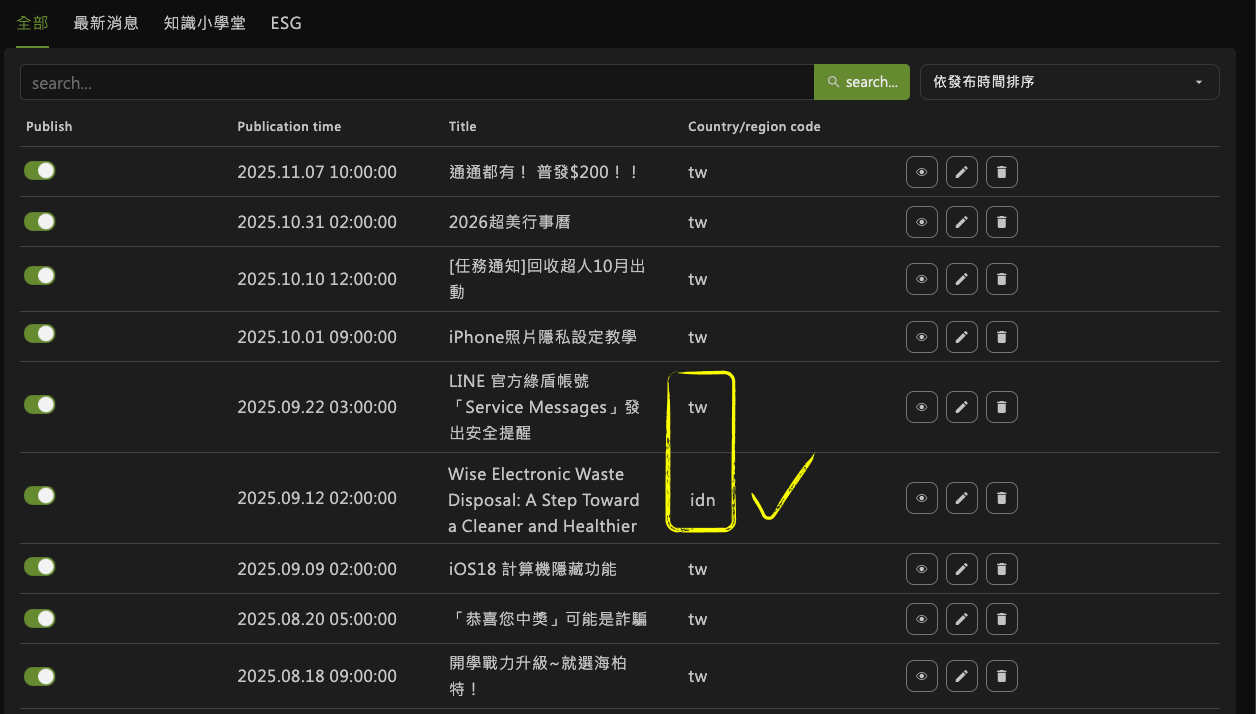Unpublish Wise Electronic Waste Disposal article
The image size is (1256, 714).
40,495
